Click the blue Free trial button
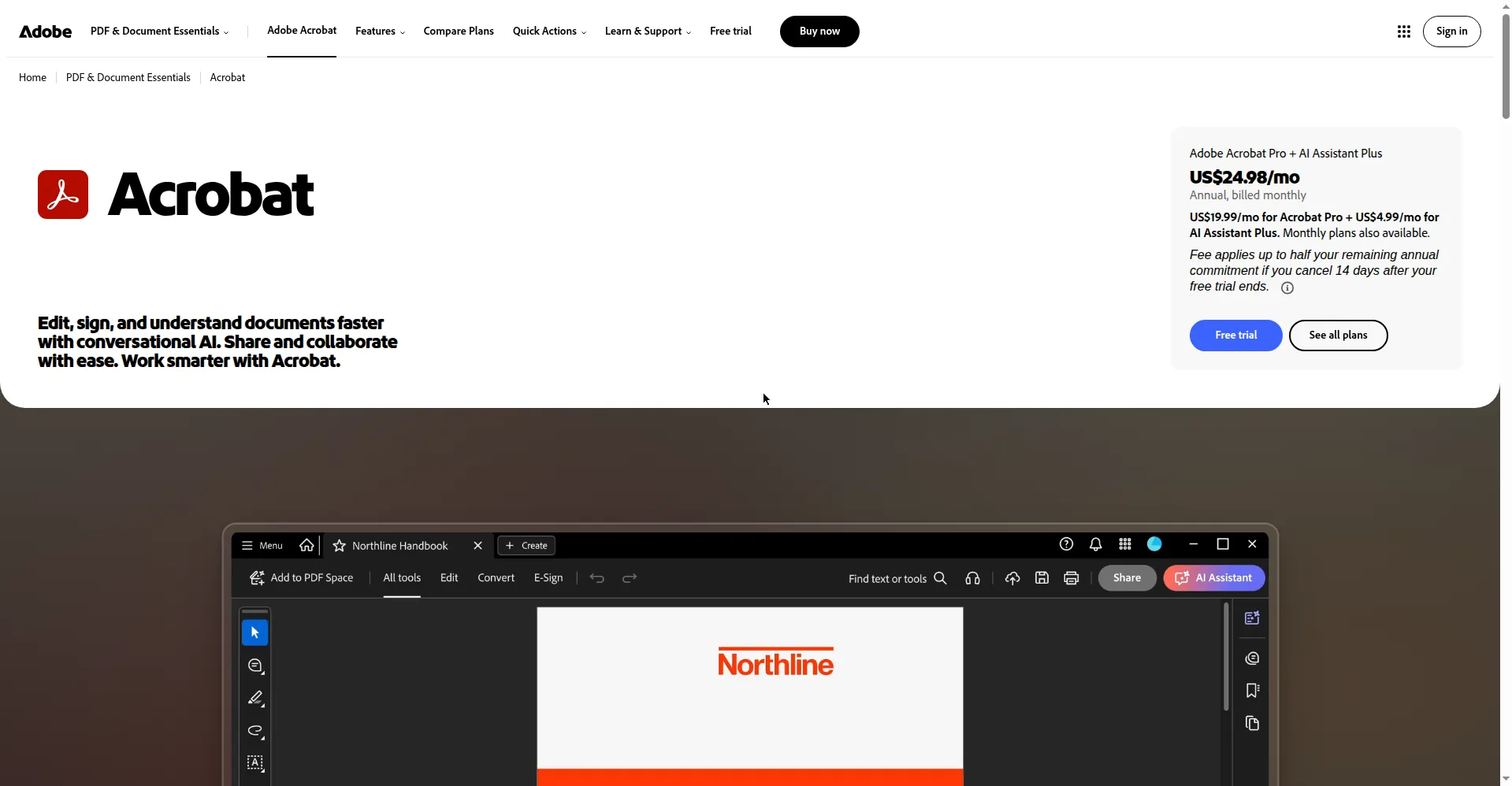The width and height of the screenshot is (1512, 786). 1235,336
